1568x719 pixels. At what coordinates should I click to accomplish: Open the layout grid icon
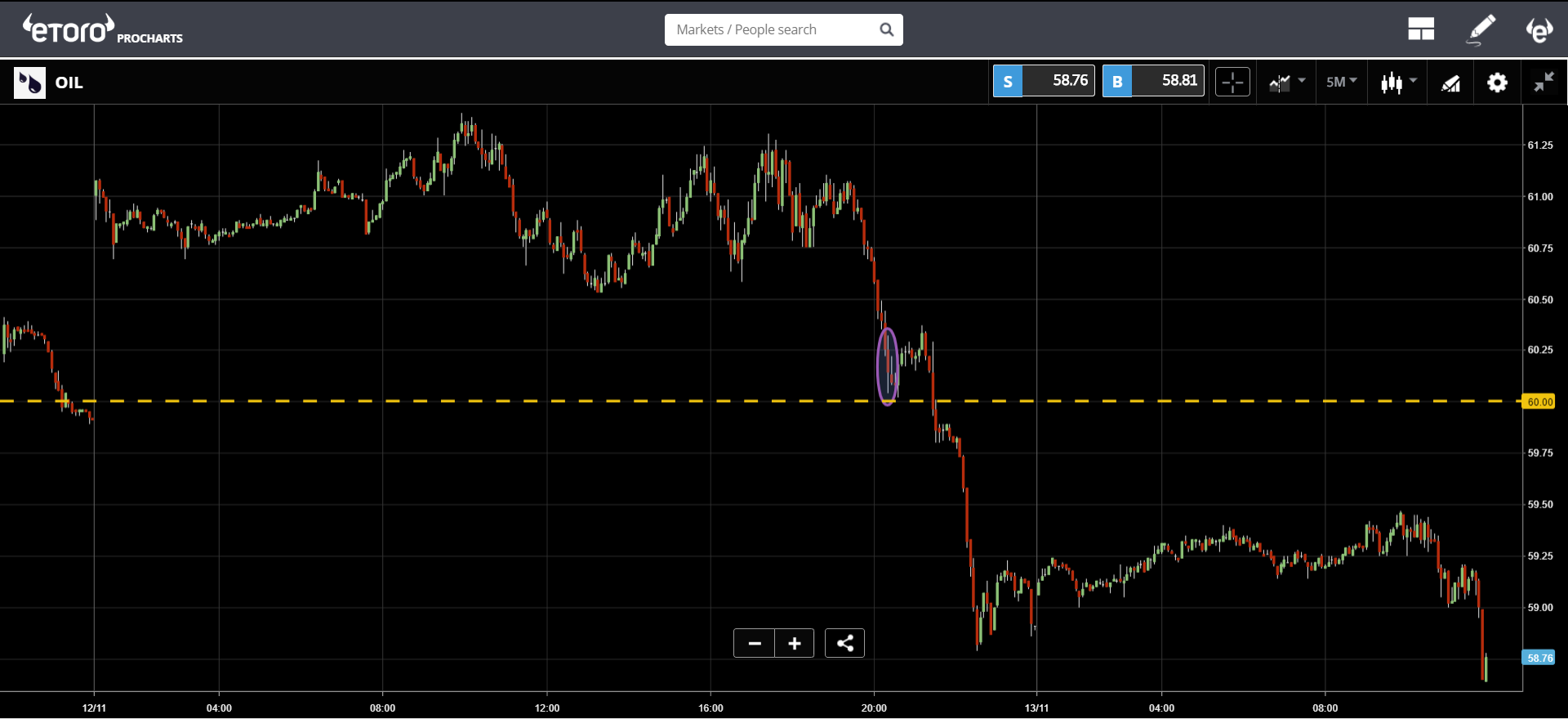tap(1421, 29)
